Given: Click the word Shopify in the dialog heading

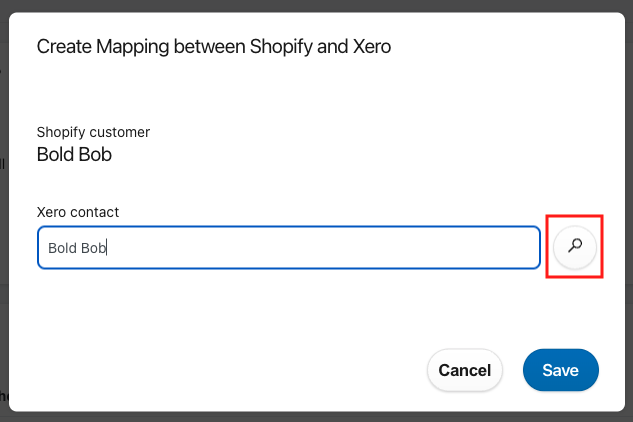Looking at the screenshot, I should [281, 47].
